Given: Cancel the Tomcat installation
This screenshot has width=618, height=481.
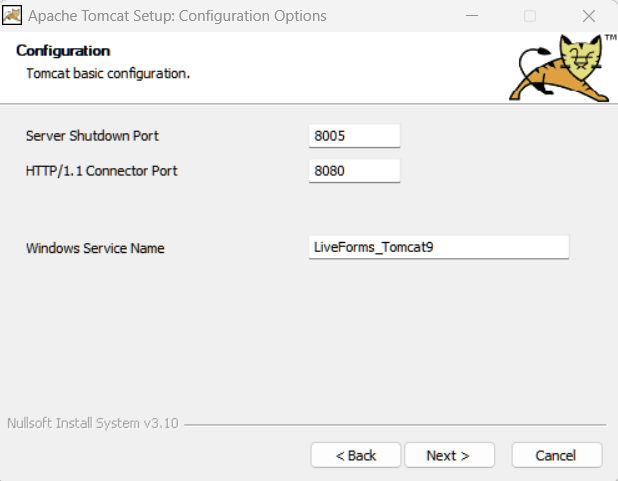Looking at the screenshot, I should [556, 455].
